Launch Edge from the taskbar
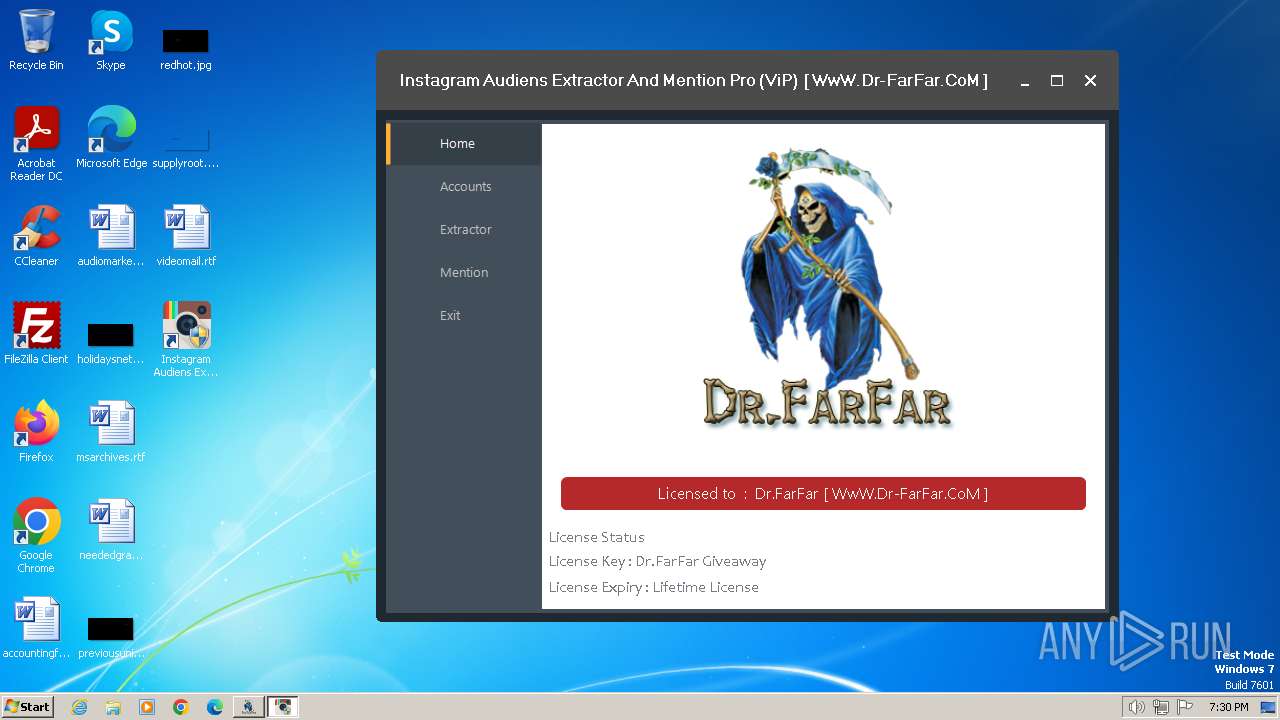Image resolution: width=1280 pixels, height=720 pixels. (215, 707)
